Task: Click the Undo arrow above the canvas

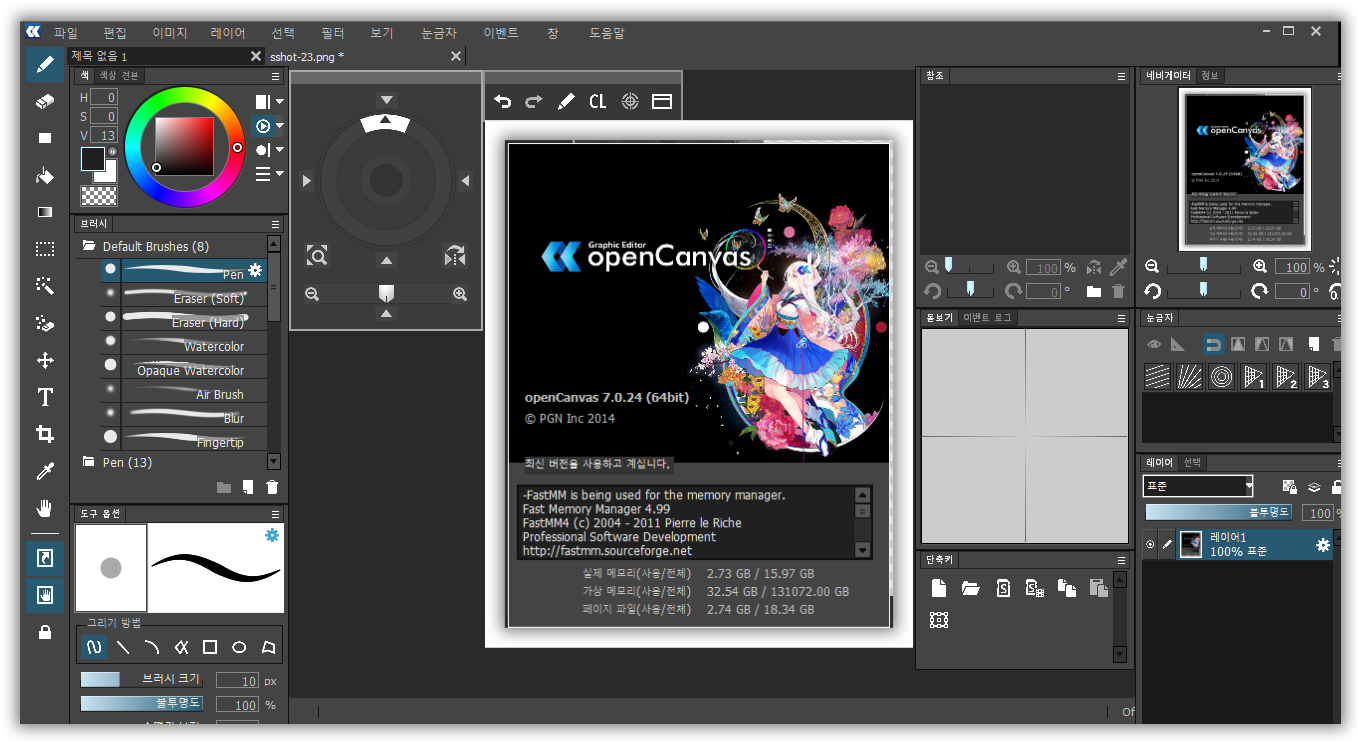Action: (x=503, y=101)
